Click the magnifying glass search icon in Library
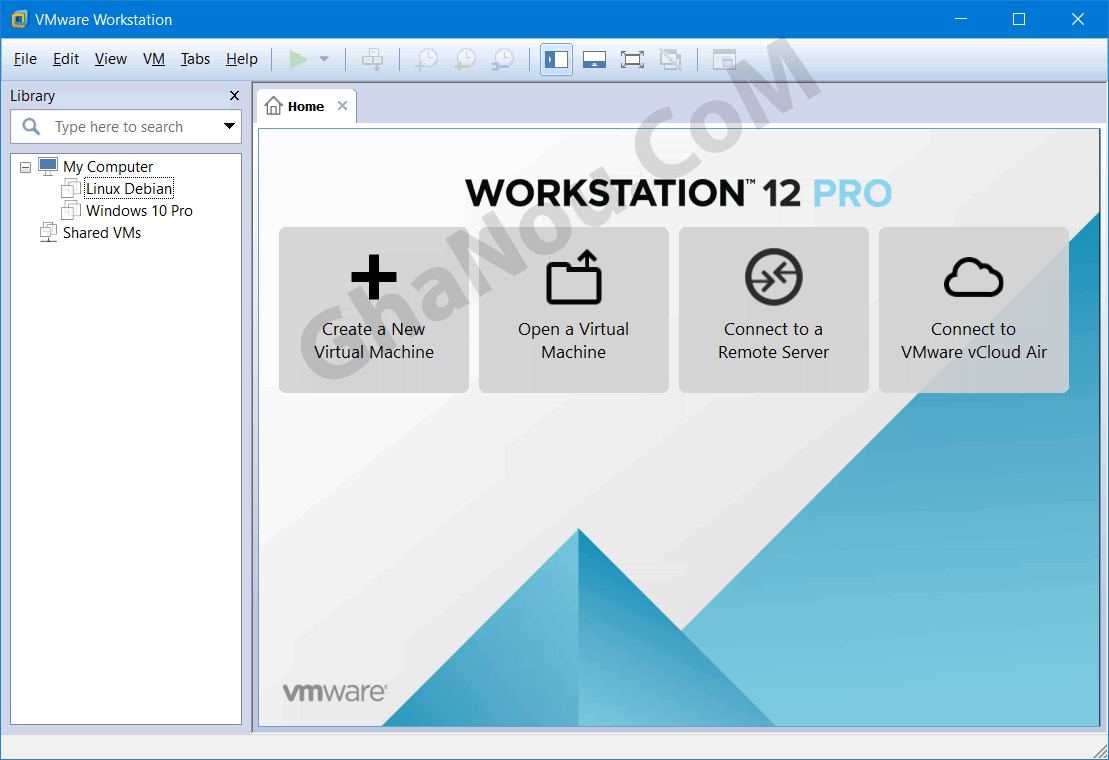The image size is (1109, 760). 31,127
